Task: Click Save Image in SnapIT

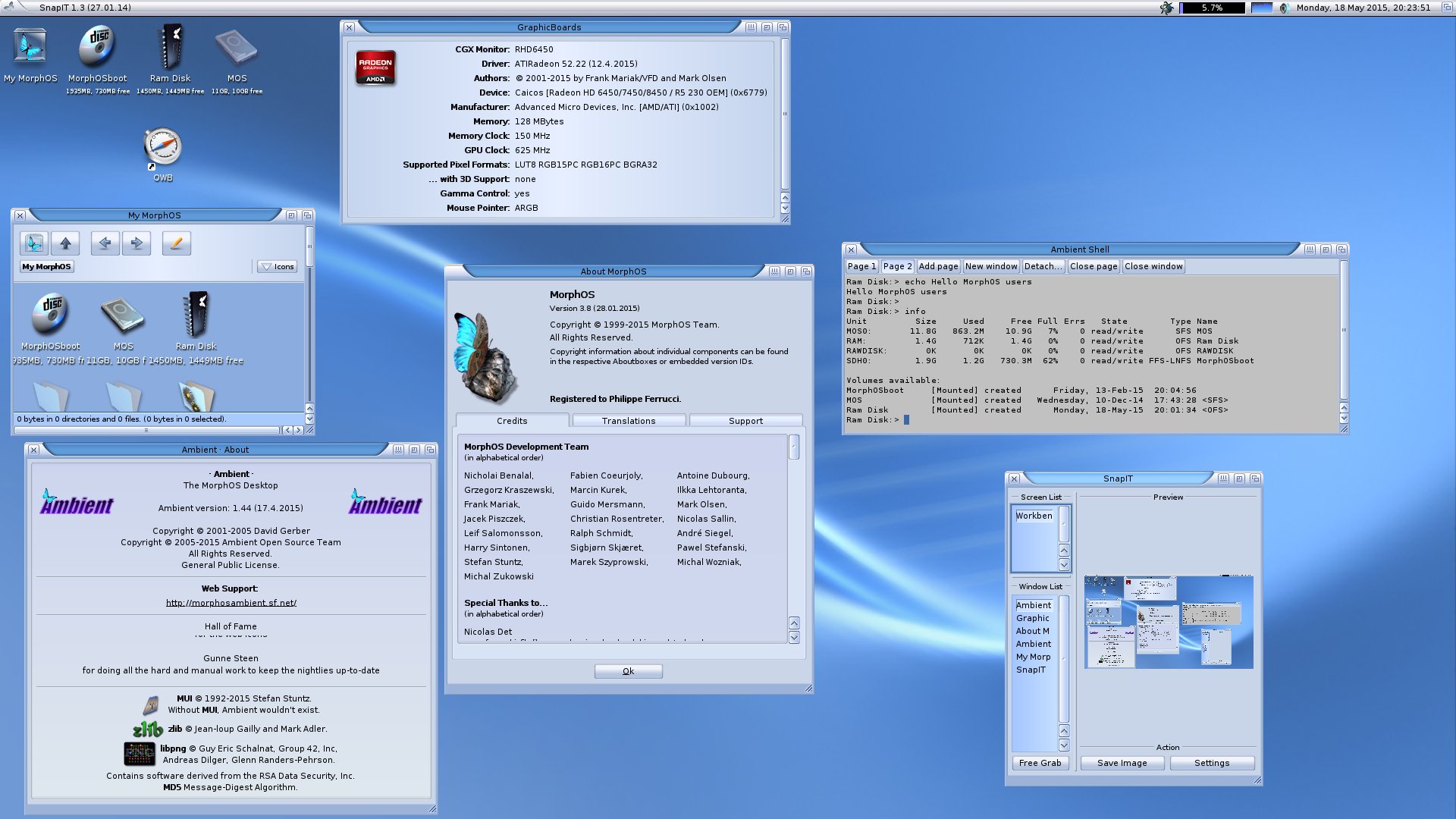Action: point(1122,763)
